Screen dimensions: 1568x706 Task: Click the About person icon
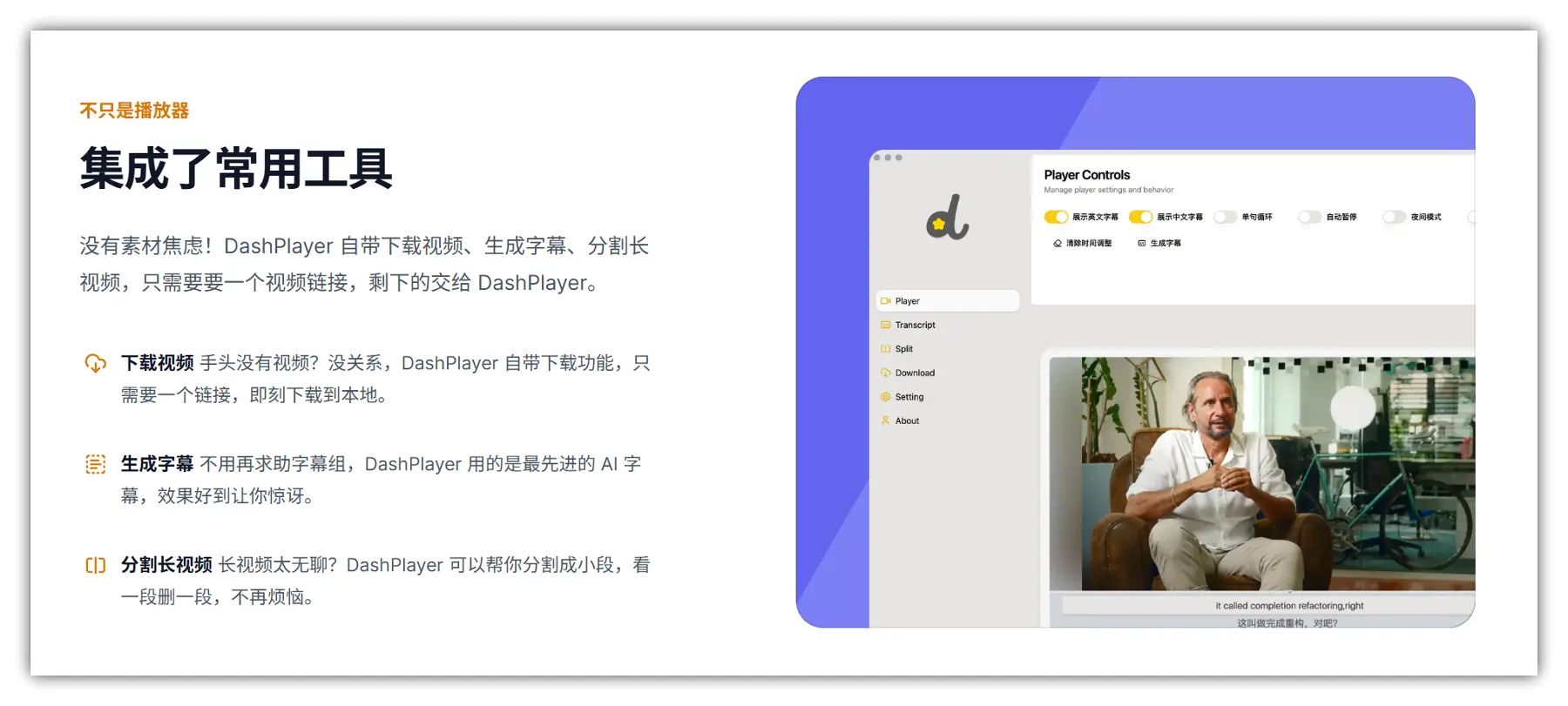[886, 420]
